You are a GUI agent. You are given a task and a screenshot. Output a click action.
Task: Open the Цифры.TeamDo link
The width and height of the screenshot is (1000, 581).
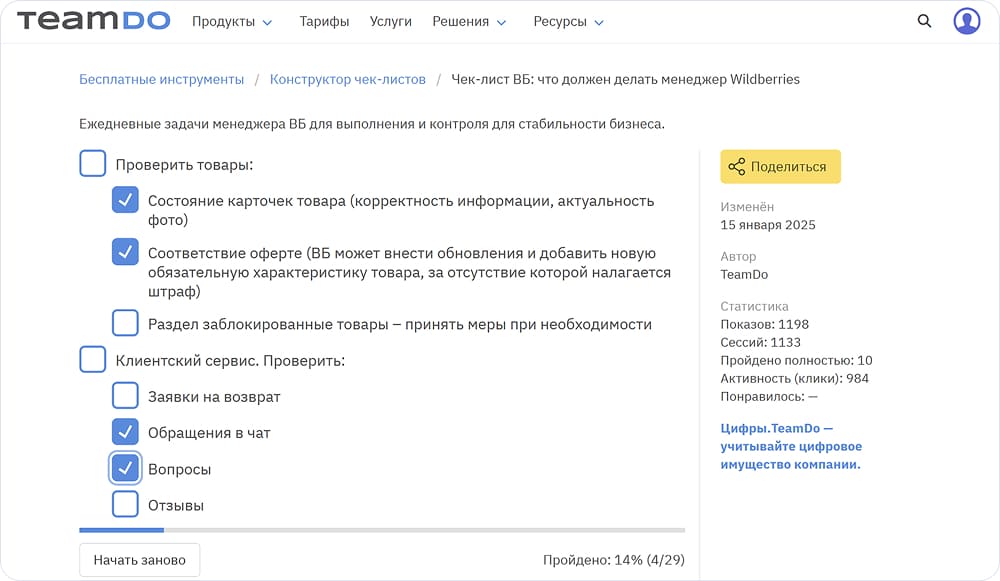click(x=777, y=428)
